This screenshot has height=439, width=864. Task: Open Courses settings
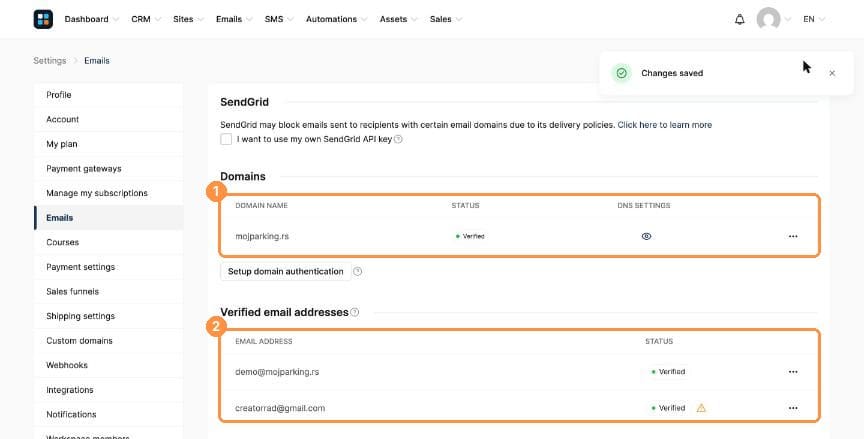[109, 242]
